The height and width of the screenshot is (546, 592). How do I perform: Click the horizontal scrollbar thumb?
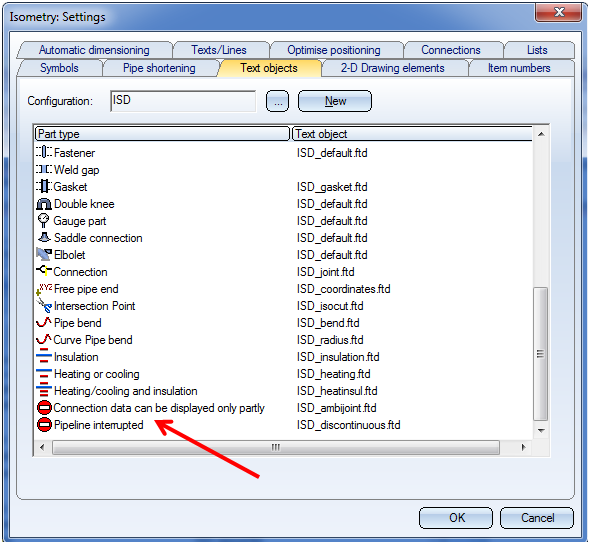pyautogui.click(x=276, y=447)
